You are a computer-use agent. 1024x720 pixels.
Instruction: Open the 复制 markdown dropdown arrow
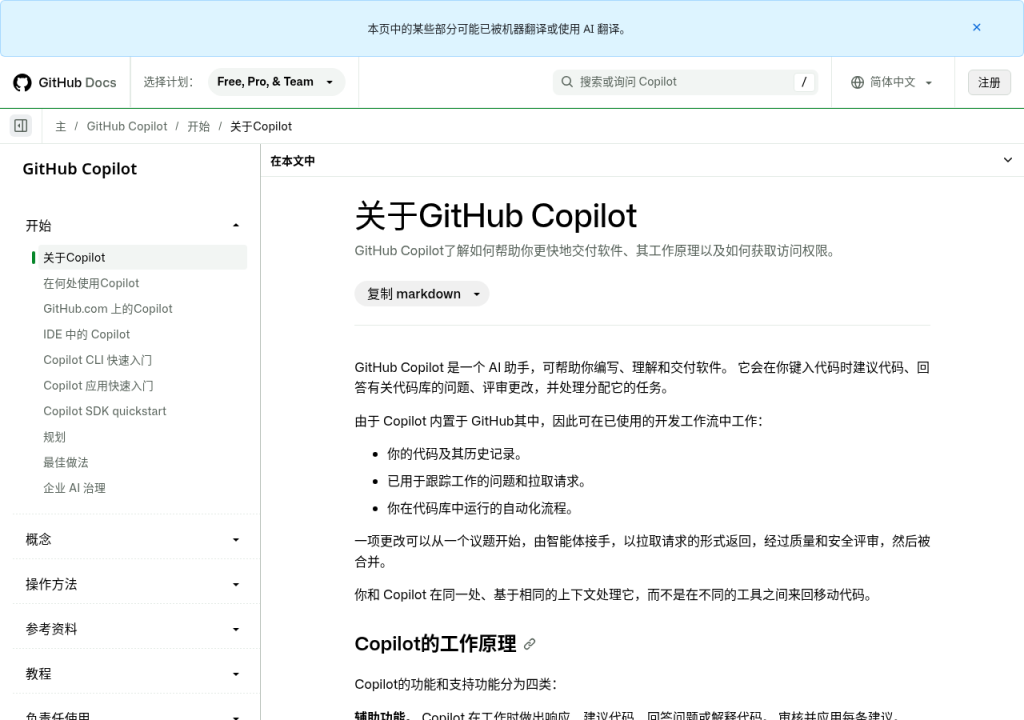[x=477, y=294]
